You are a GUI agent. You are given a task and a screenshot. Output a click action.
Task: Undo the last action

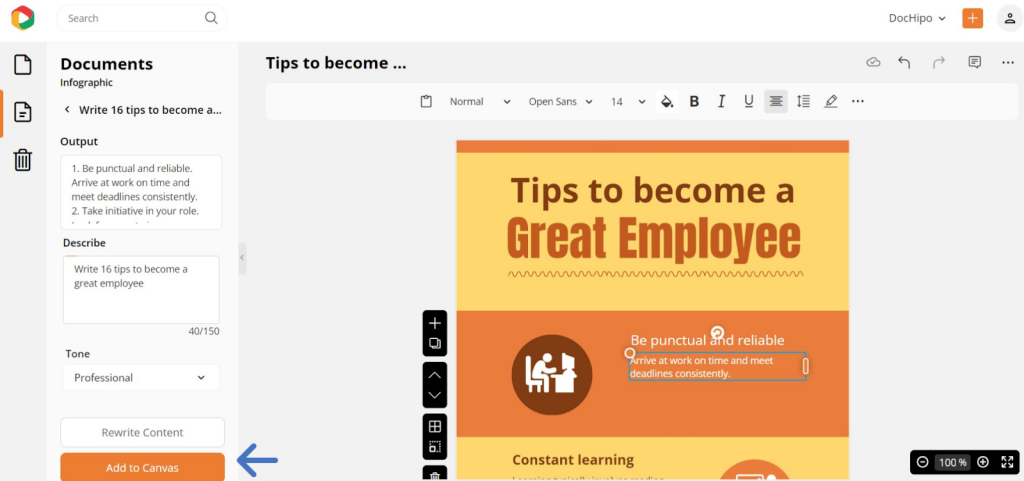pos(904,63)
